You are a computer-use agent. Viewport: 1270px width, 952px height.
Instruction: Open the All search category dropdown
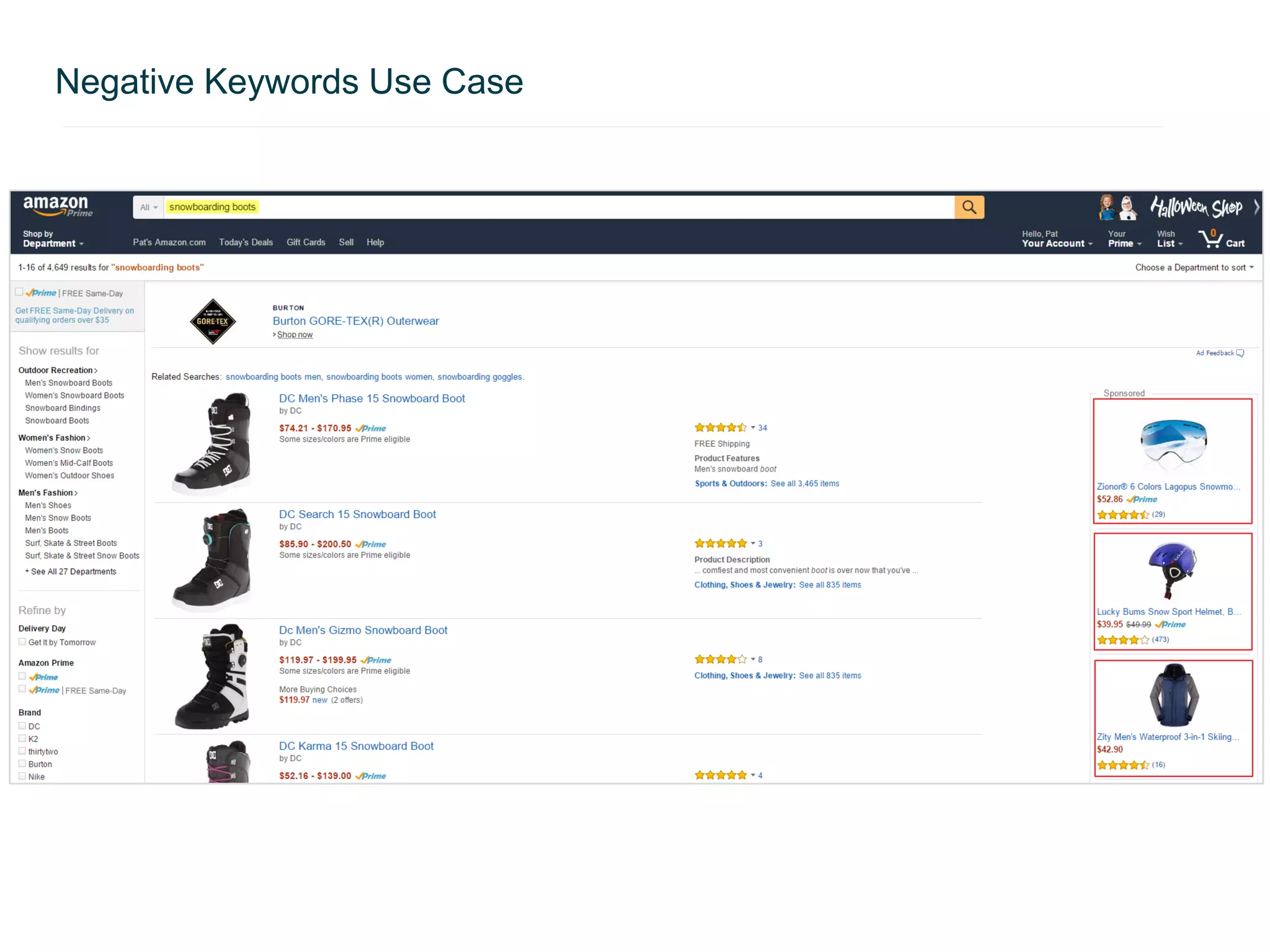click(149, 207)
